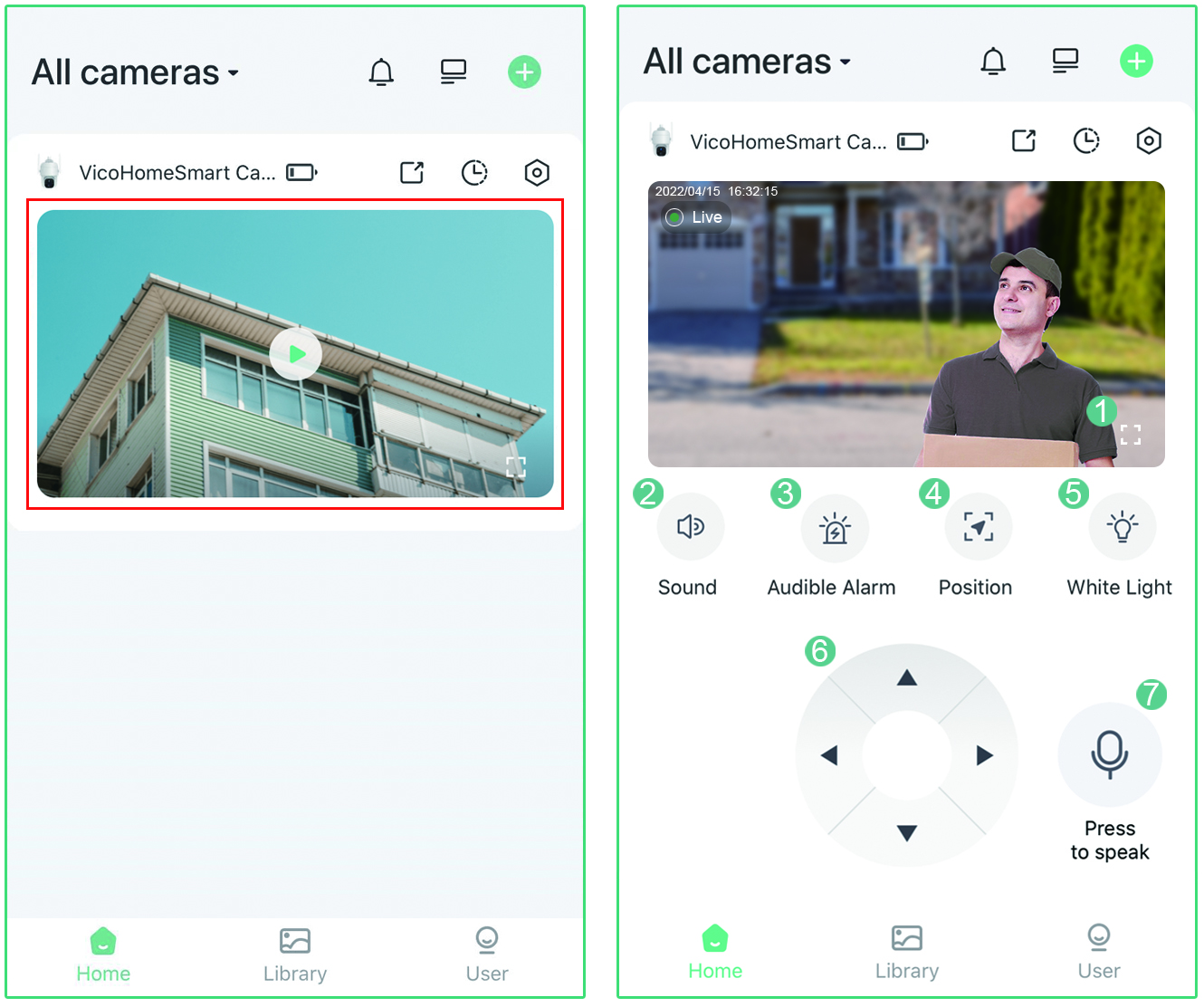Expand All cameras dropdown, left screen
This screenshot has width=1204, height=1007.
coord(136,72)
